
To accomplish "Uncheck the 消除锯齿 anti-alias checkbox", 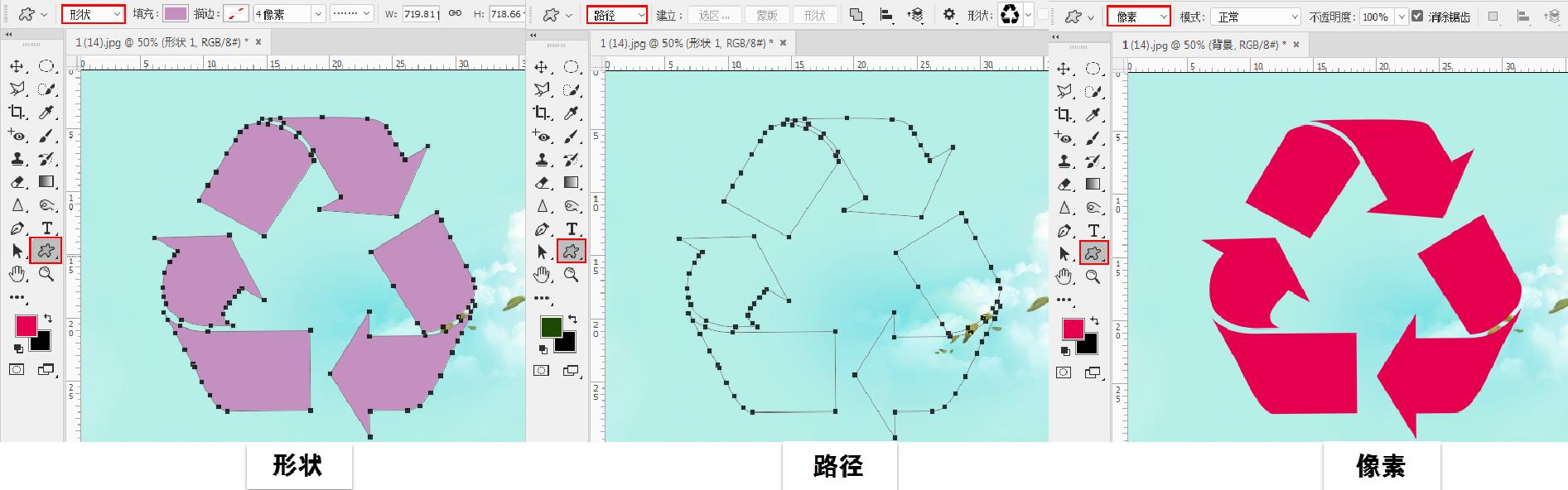I will [1417, 17].
